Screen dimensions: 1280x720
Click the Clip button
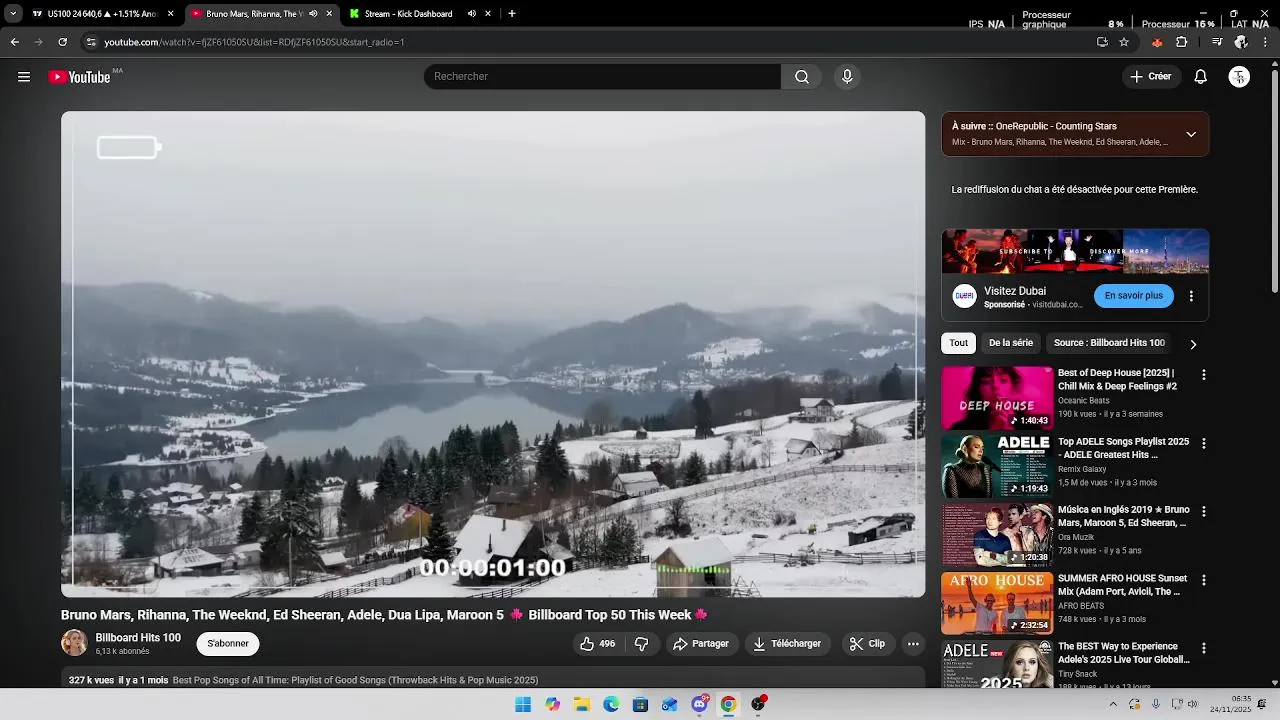[867, 644]
